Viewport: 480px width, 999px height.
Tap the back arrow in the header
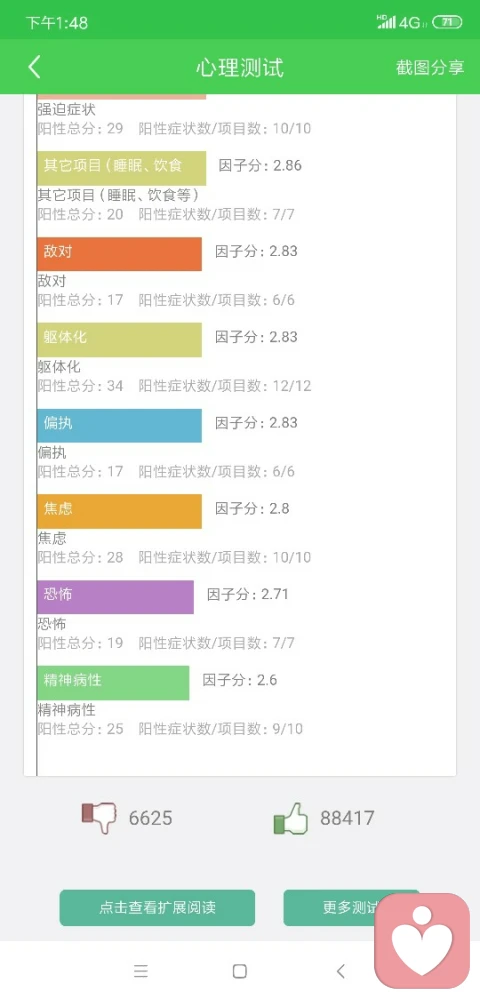pos(34,67)
